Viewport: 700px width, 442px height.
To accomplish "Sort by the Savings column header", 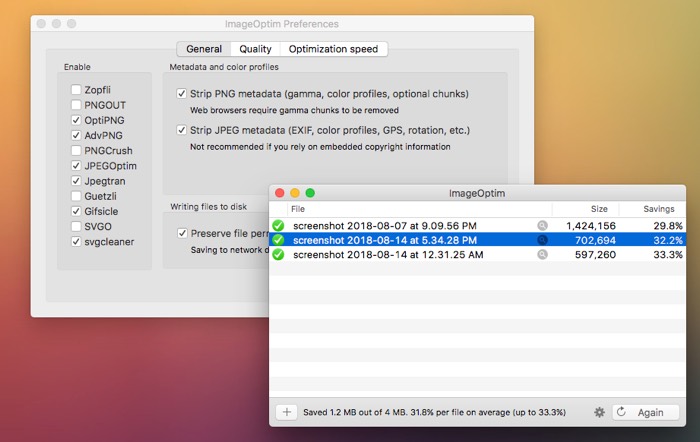I will (x=653, y=209).
